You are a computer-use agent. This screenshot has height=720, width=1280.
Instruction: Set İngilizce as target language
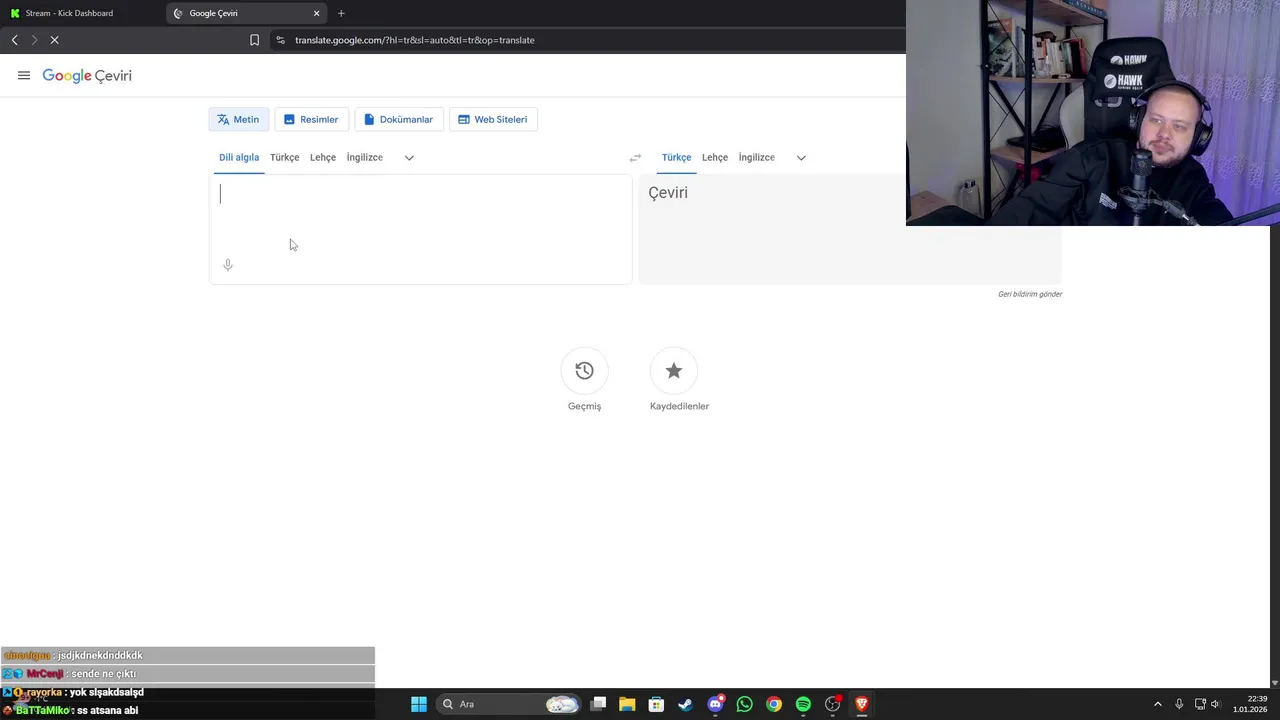(x=757, y=157)
